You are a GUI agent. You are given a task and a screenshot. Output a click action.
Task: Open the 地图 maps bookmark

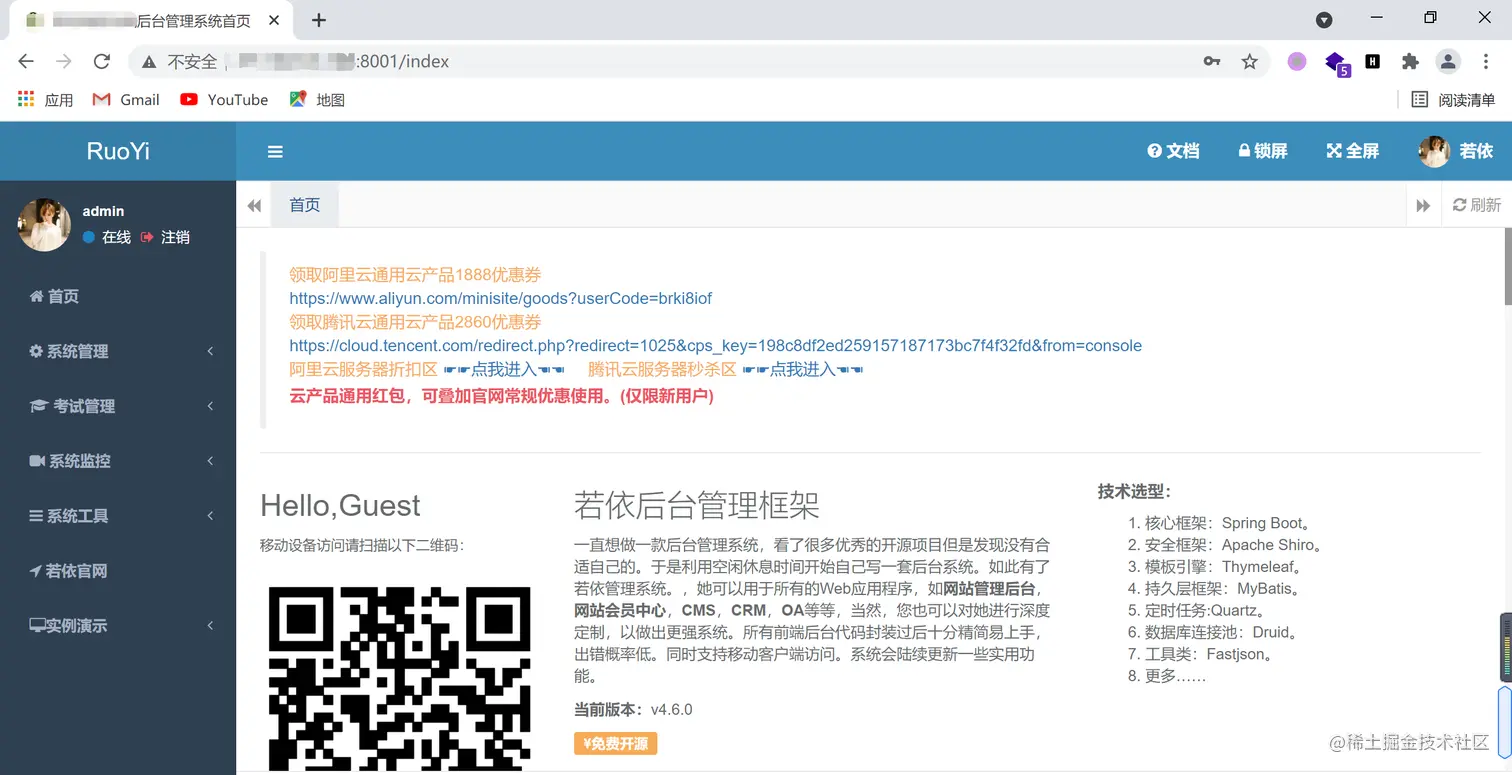pyautogui.click(x=317, y=99)
